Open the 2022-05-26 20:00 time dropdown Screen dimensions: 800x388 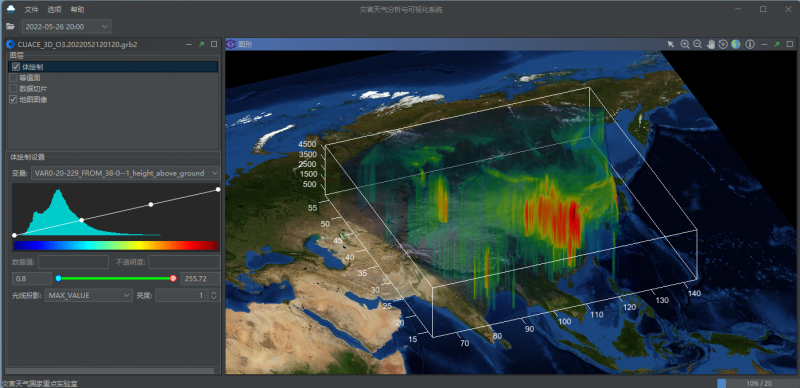pos(66,26)
